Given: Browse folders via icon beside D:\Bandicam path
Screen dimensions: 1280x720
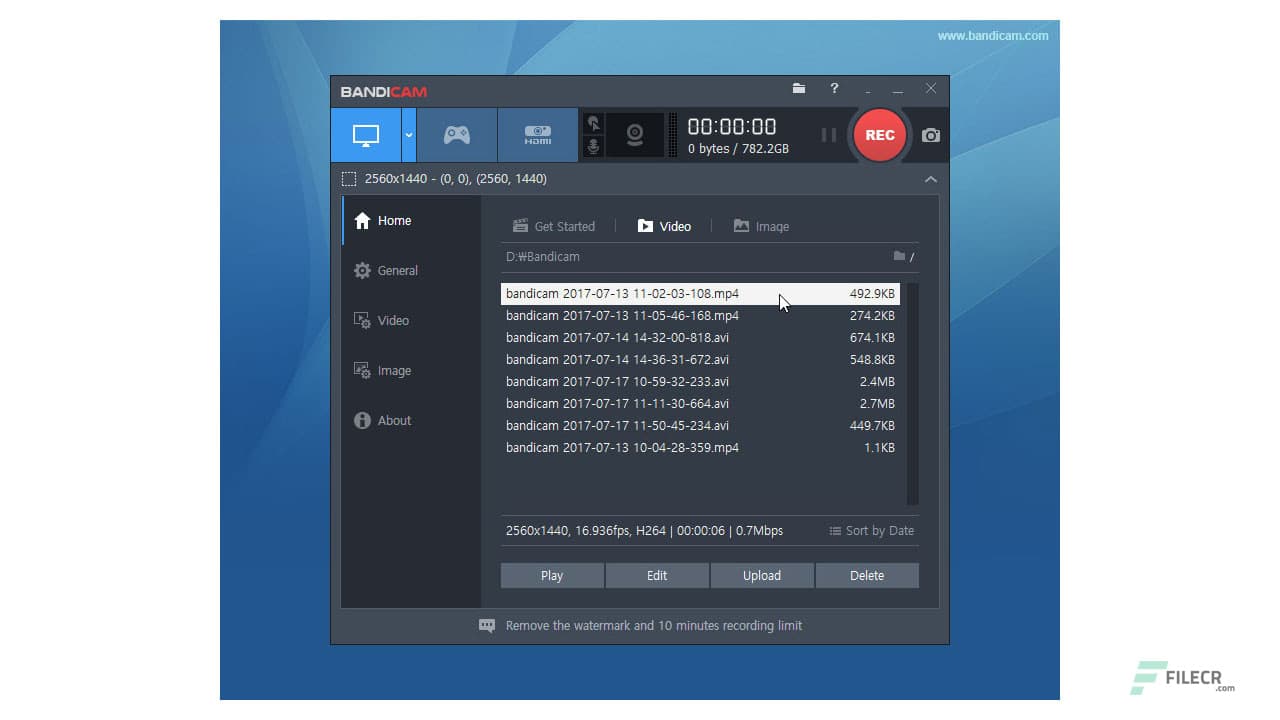Looking at the screenshot, I should [900, 257].
